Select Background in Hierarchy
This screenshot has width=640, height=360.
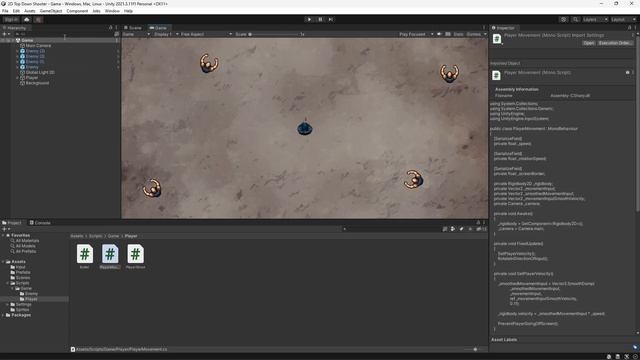37,83
